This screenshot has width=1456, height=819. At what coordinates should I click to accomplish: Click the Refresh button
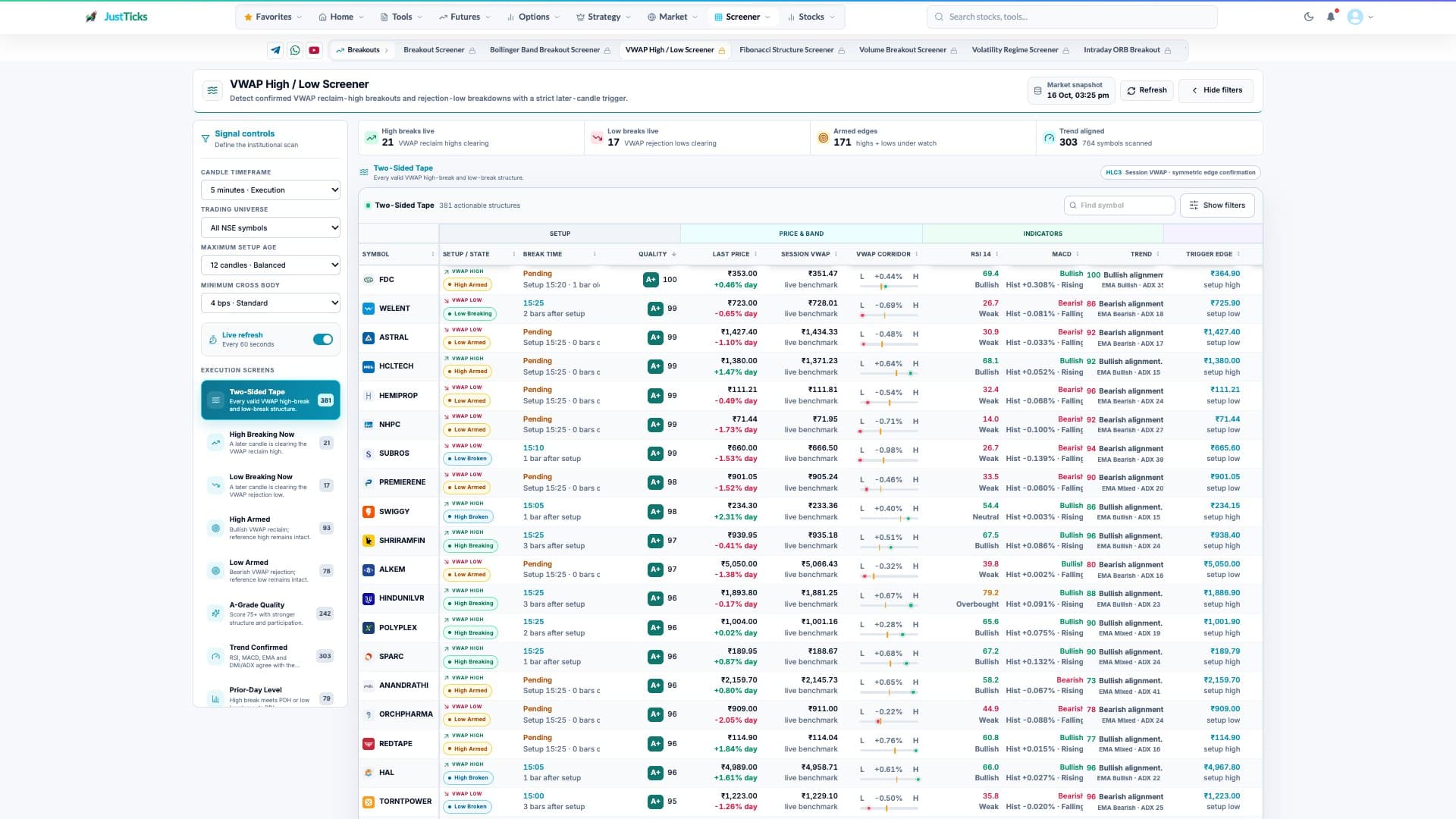coord(1147,90)
